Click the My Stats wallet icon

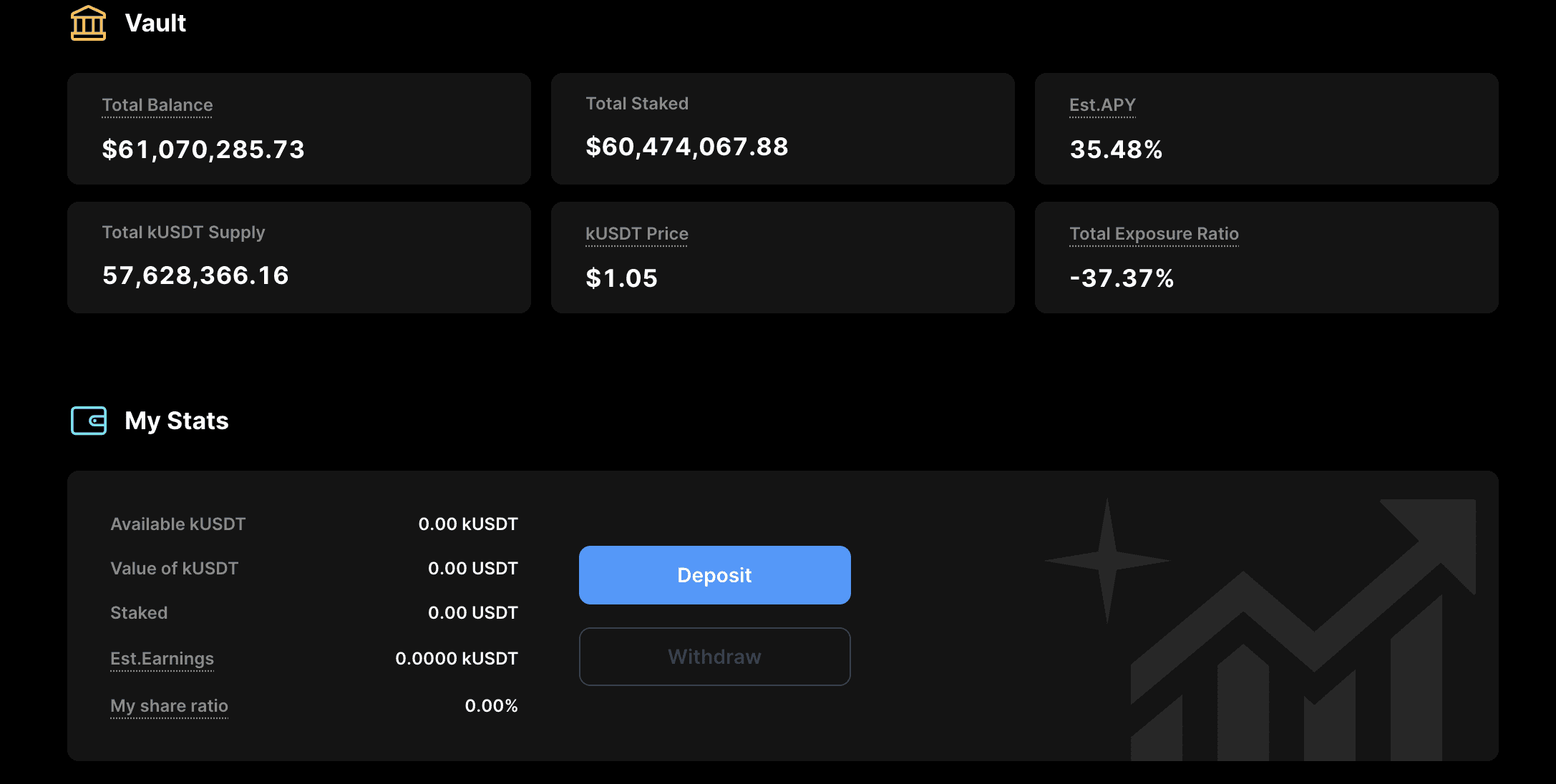pyautogui.click(x=89, y=421)
